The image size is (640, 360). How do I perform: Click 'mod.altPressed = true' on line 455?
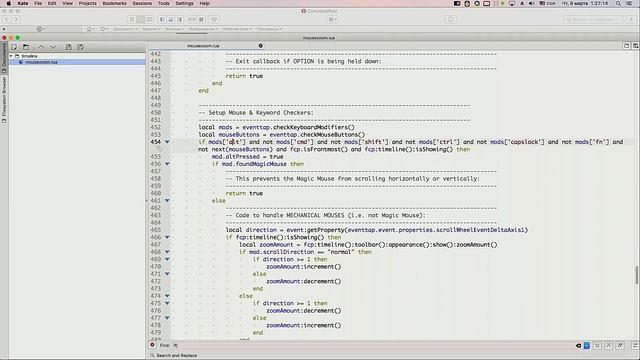pos(247,156)
